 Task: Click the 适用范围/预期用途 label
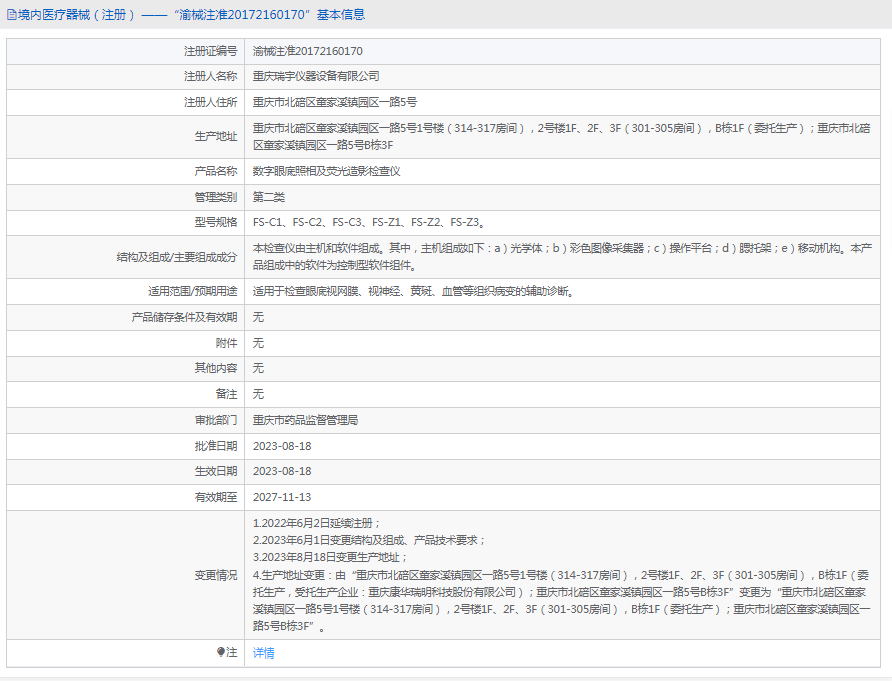click(193, 291)
